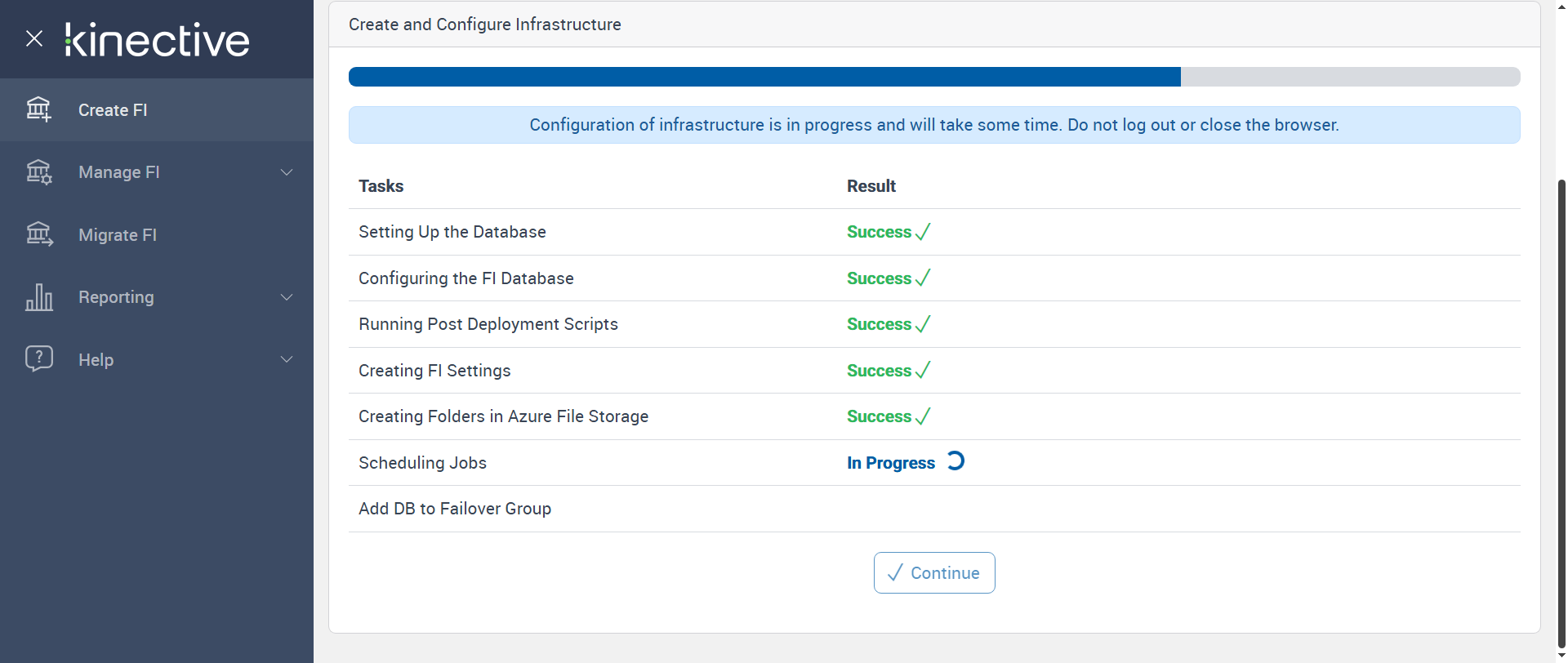The image size is (1568, 663).
Task: Click the Add DB to Failover Group row
Action: [455, 509]
